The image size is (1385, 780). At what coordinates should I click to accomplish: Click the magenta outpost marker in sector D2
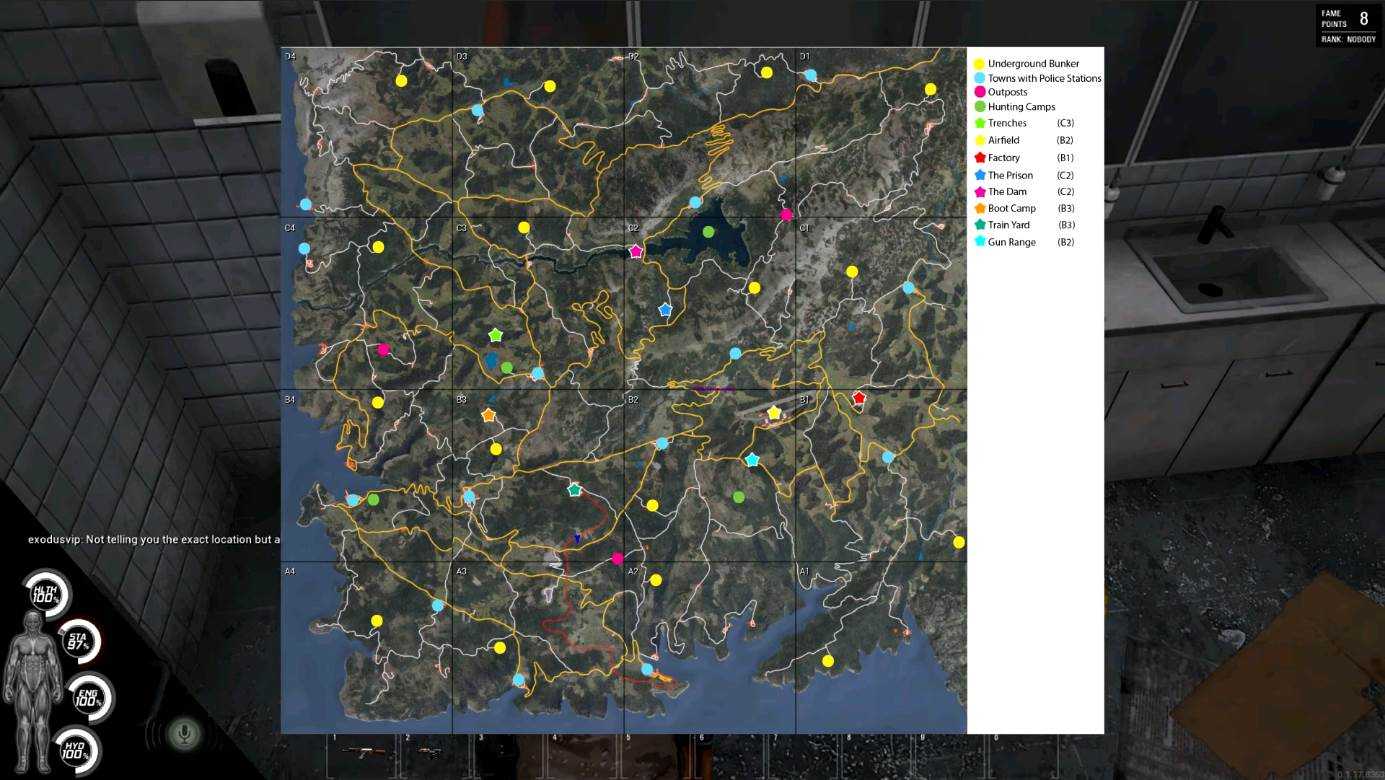tap(786, 214)
